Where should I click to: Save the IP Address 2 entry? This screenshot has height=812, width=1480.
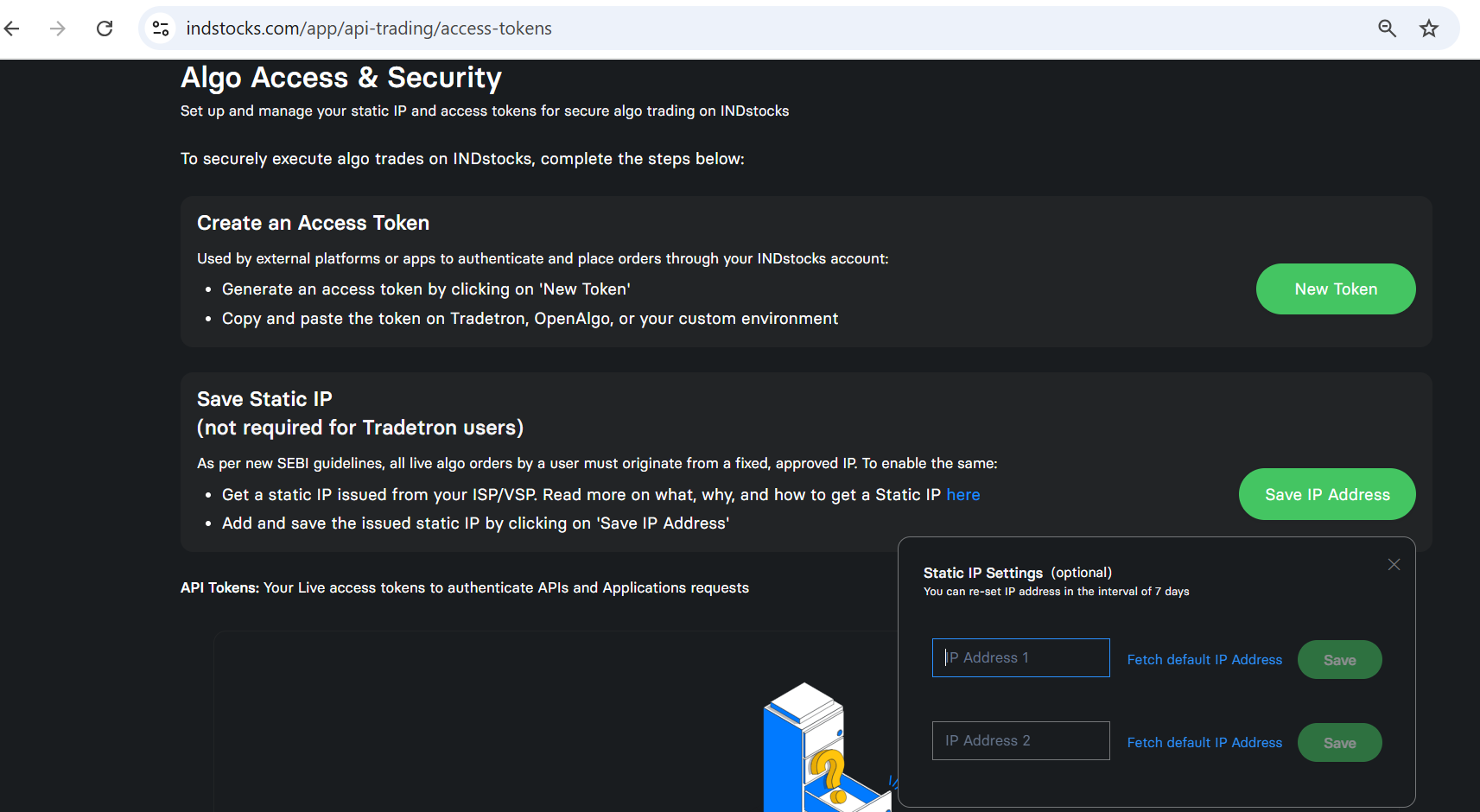(1340, 743)
